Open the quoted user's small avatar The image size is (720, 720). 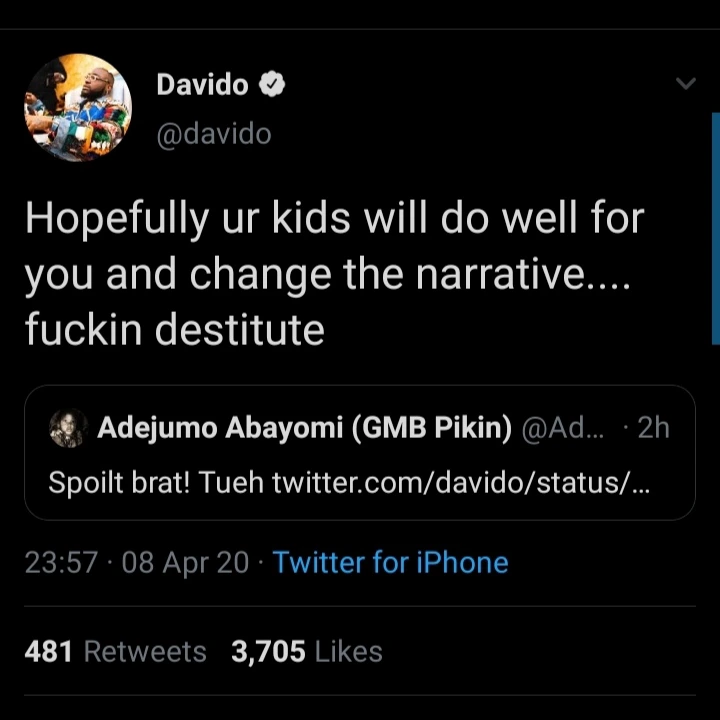point(67,429)
